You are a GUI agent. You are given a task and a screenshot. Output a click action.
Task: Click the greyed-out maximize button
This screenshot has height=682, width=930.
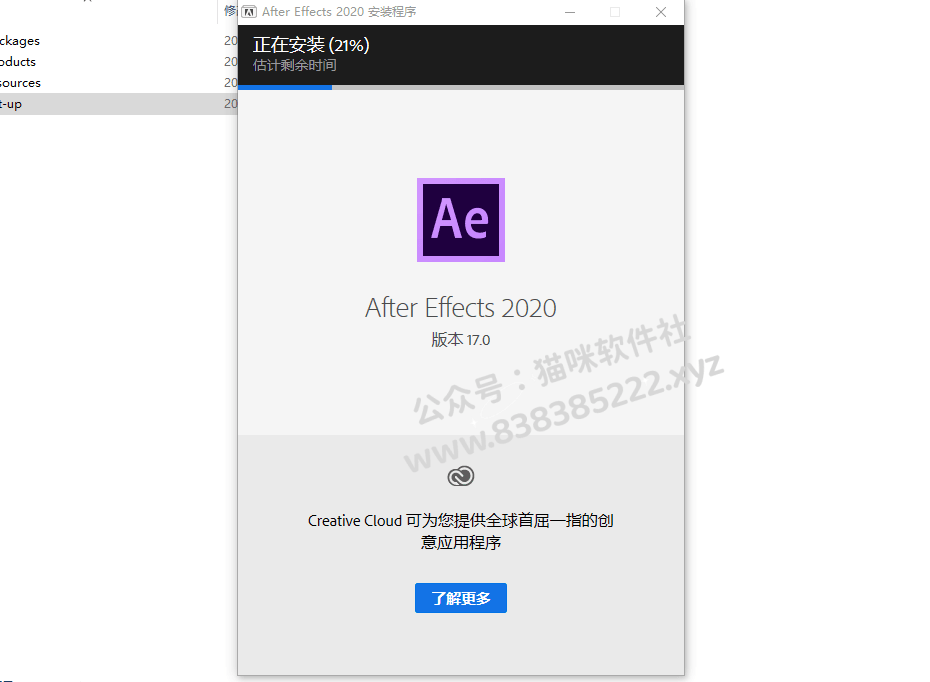pyautogui.click(x=615, y=12)
